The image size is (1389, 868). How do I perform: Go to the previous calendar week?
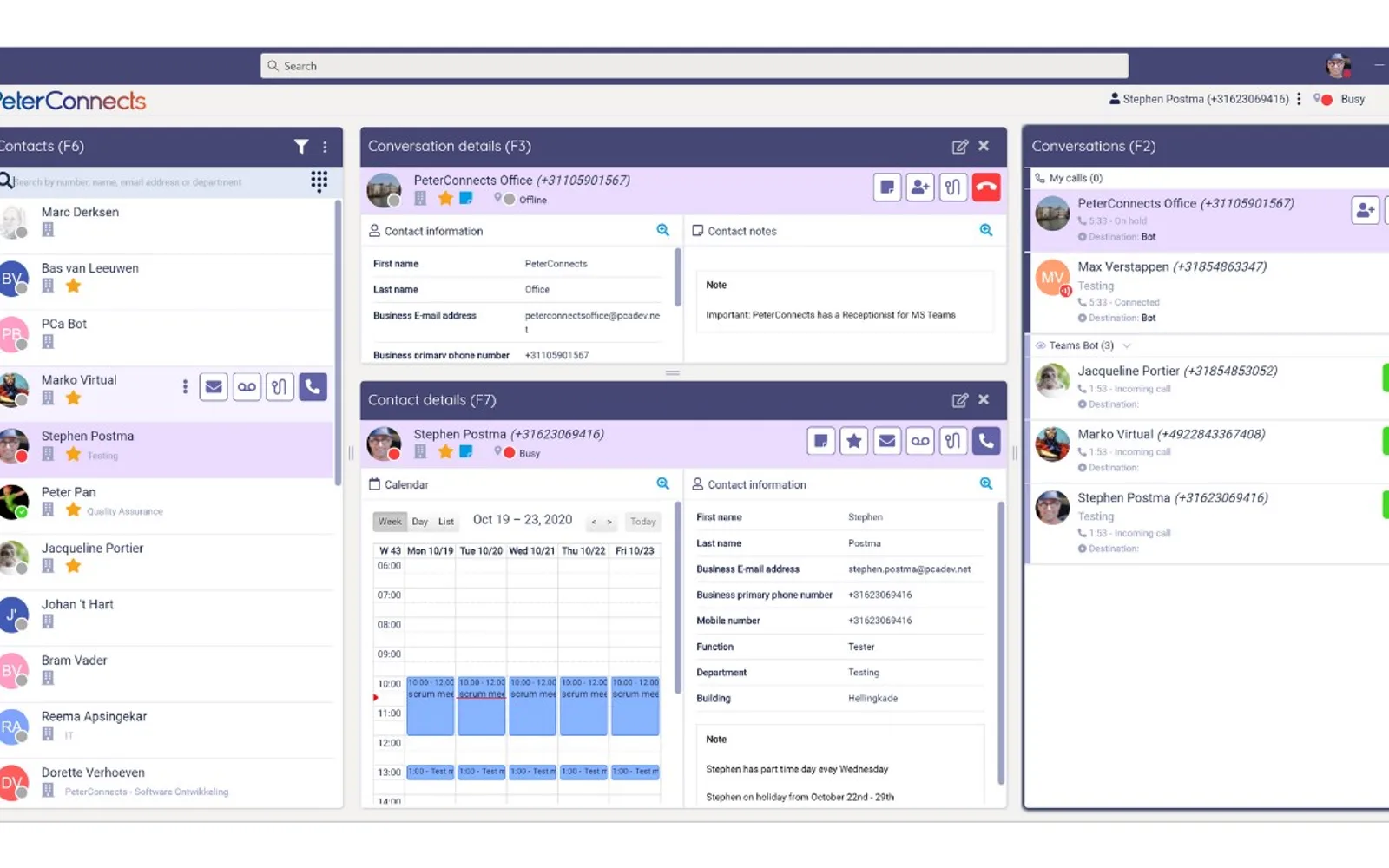point(594,522)
